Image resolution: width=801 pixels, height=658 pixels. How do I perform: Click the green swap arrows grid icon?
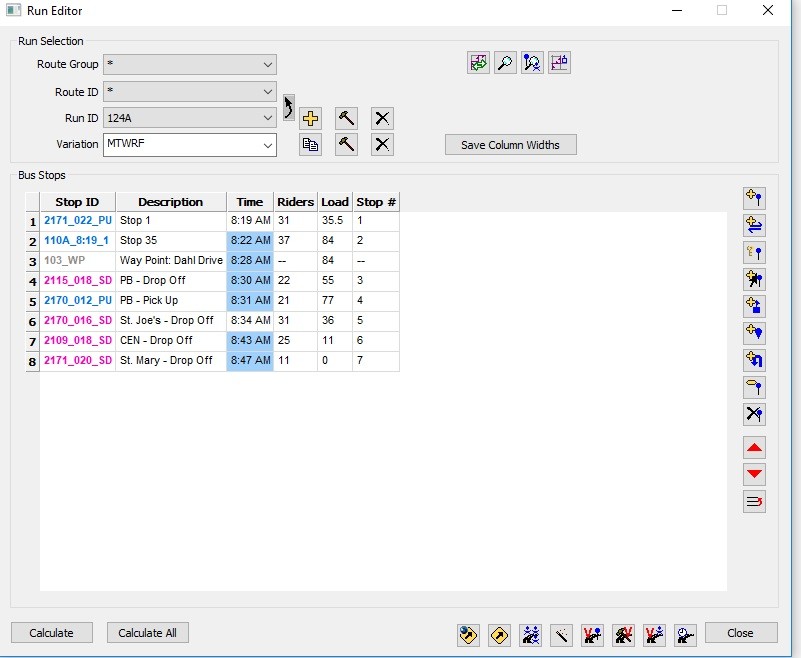[x=478, y=63]
